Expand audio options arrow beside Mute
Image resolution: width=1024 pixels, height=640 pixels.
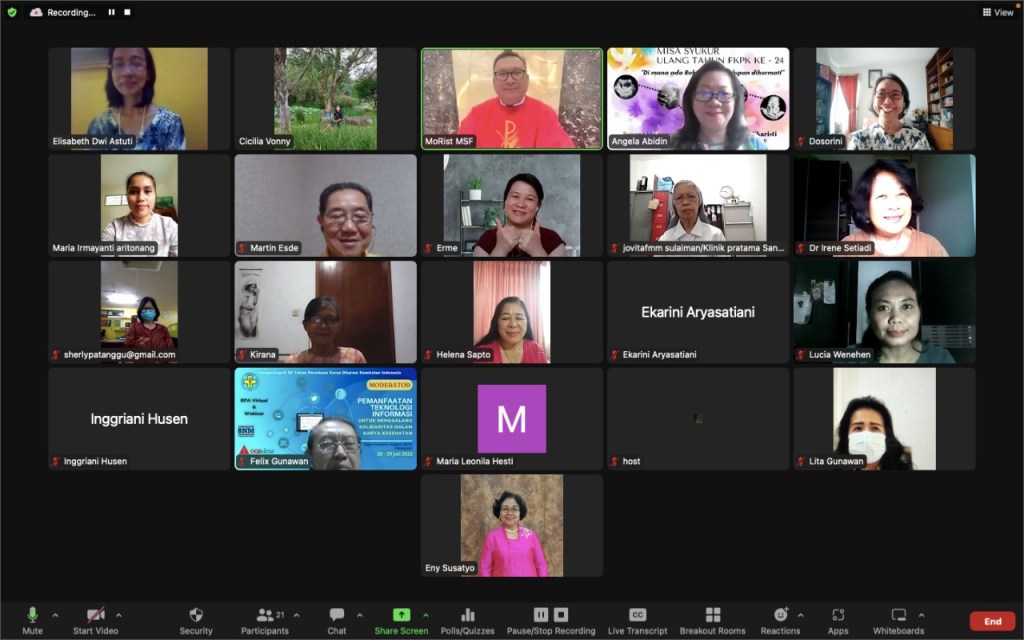tap(55, 615)
